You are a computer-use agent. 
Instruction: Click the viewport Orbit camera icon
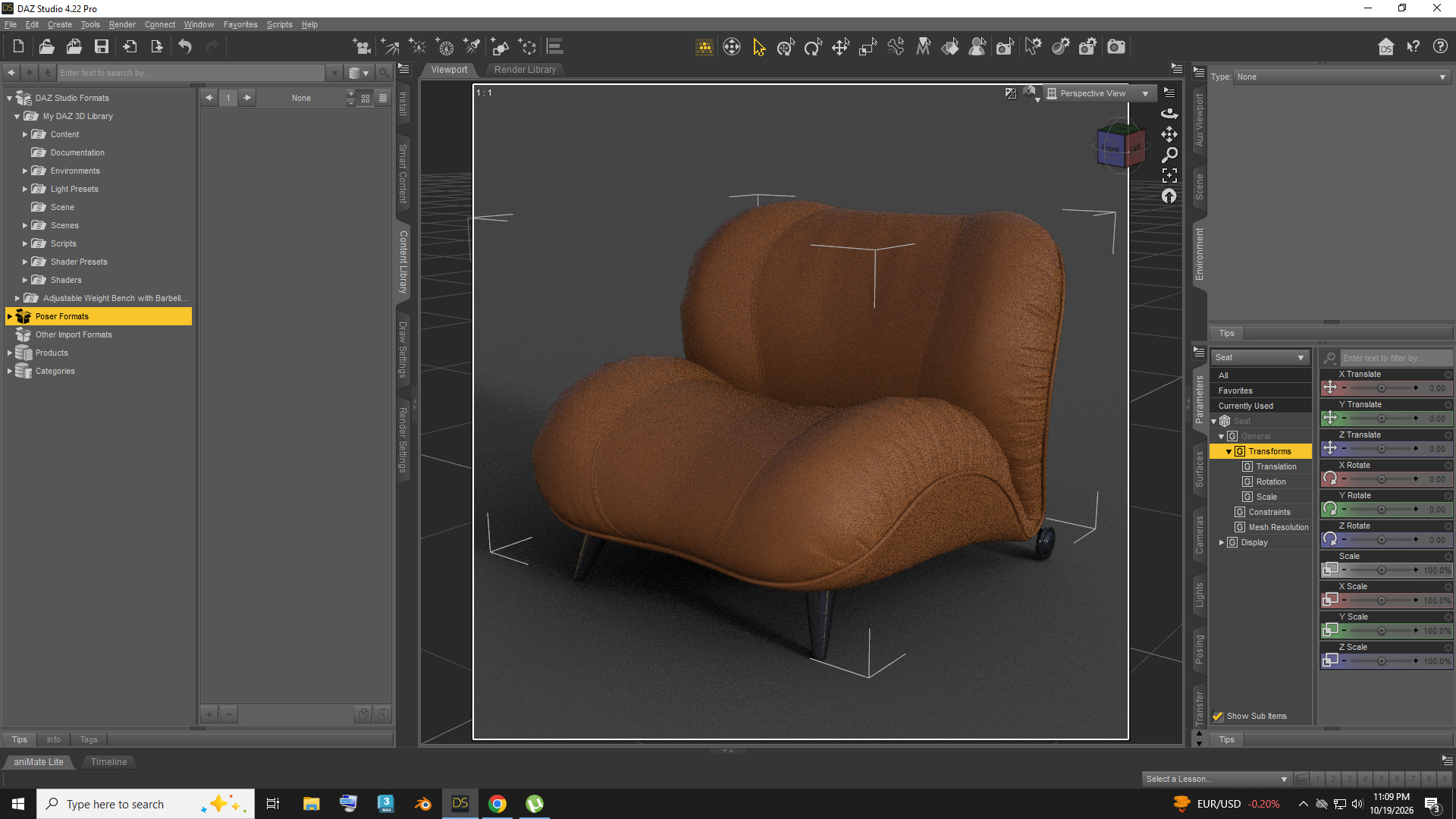pos(1169,113)
